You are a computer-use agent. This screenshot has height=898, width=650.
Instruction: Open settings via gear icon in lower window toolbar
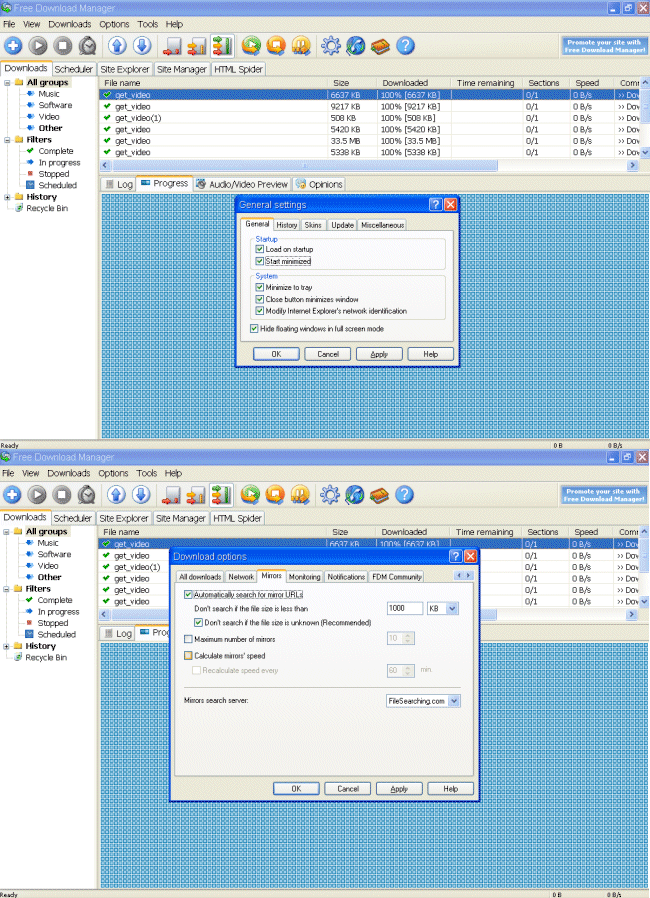coord(329,495)
